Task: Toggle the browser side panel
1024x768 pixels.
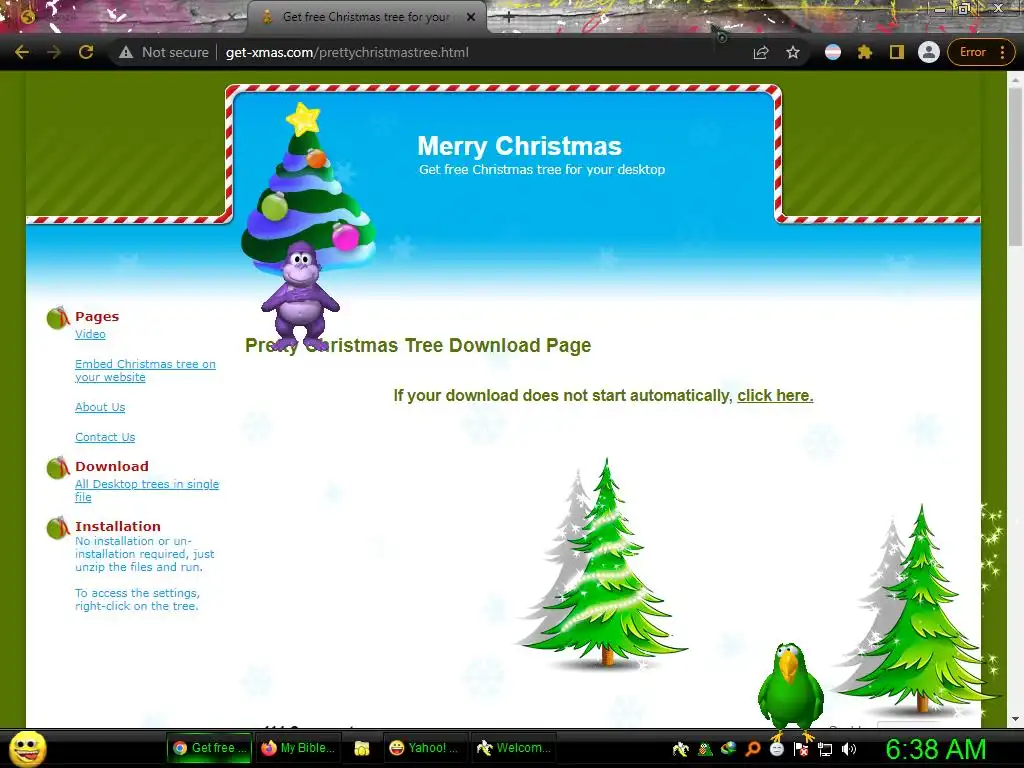Action: click(897, 52)
